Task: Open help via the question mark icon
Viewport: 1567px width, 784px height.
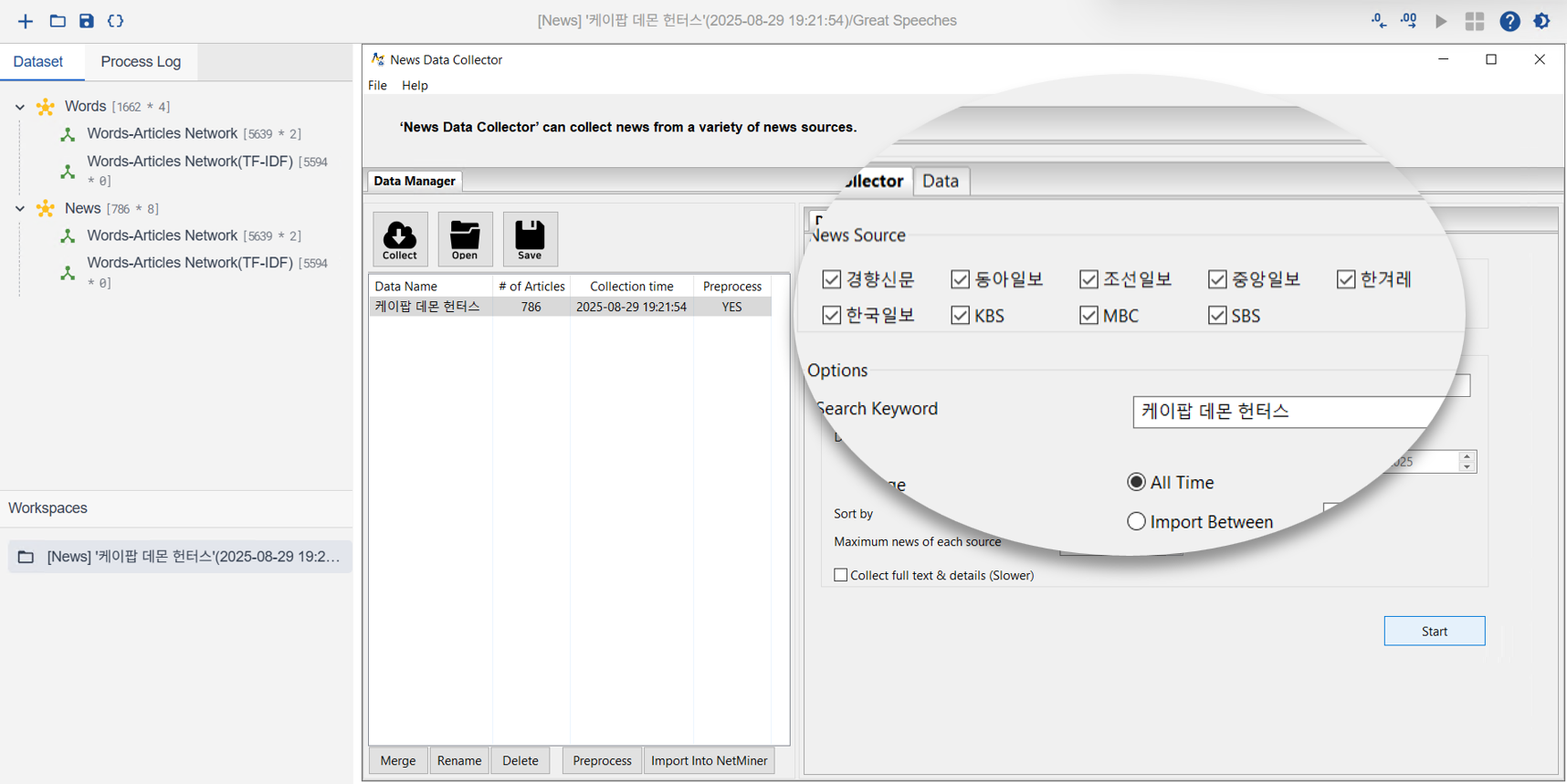Action: pyautogui.click(x=1509, y=21)
